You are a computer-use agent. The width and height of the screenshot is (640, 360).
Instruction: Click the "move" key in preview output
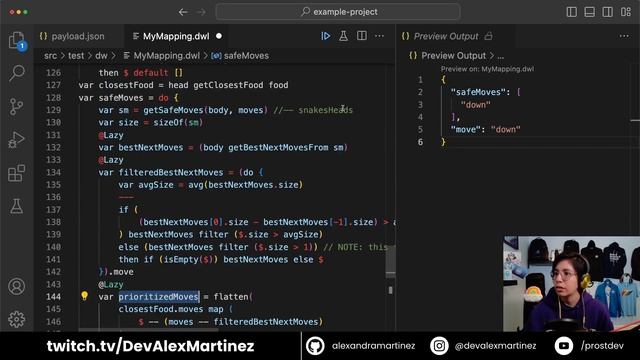[x=466, y=129]
